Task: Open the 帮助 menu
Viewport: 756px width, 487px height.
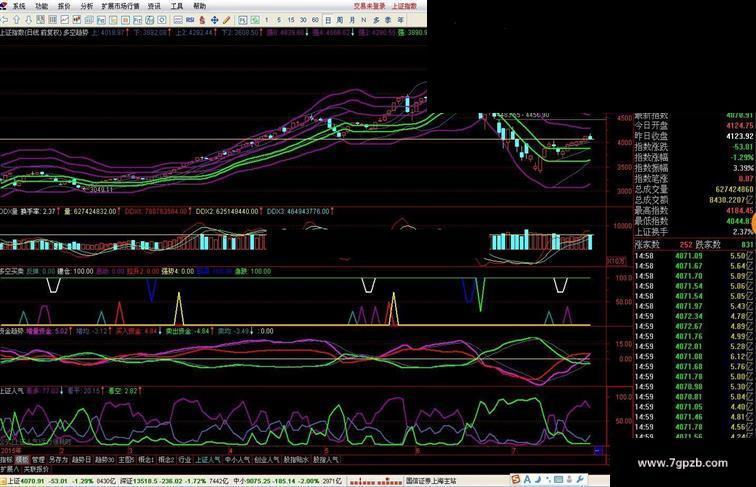Action: [200, 6]
